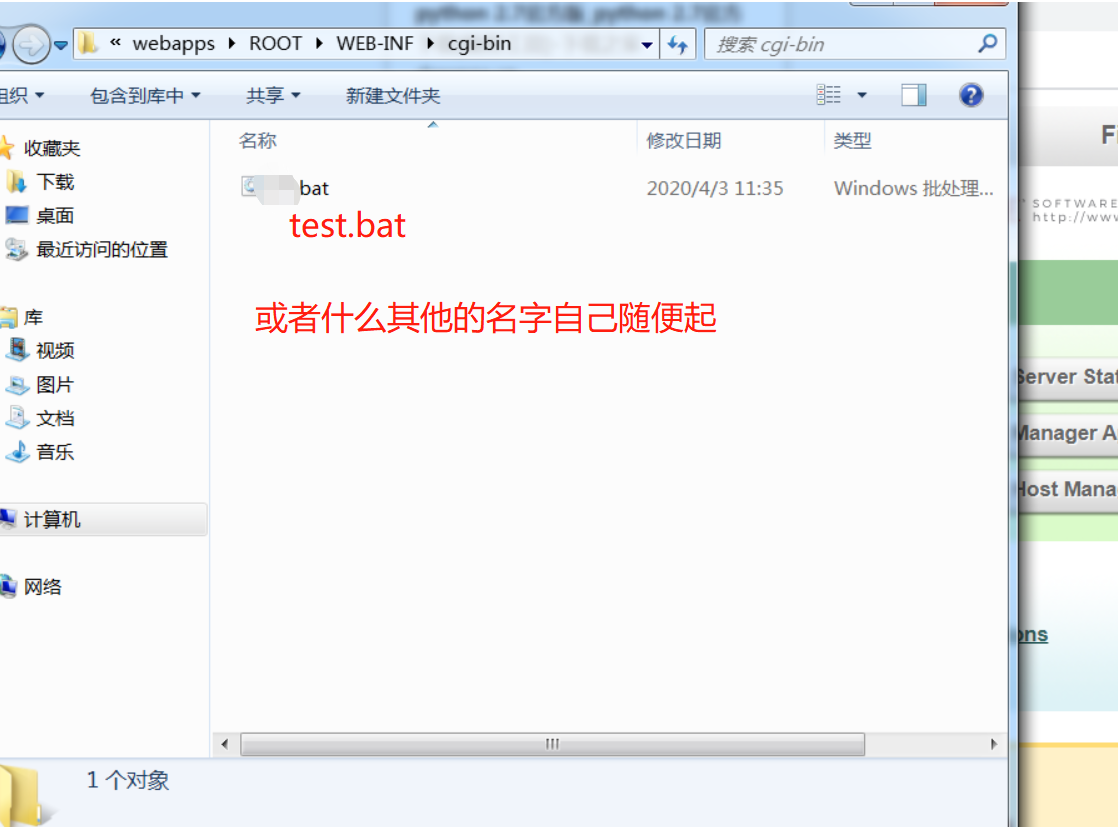Click Manager App in the browser window

point(1067,433)
